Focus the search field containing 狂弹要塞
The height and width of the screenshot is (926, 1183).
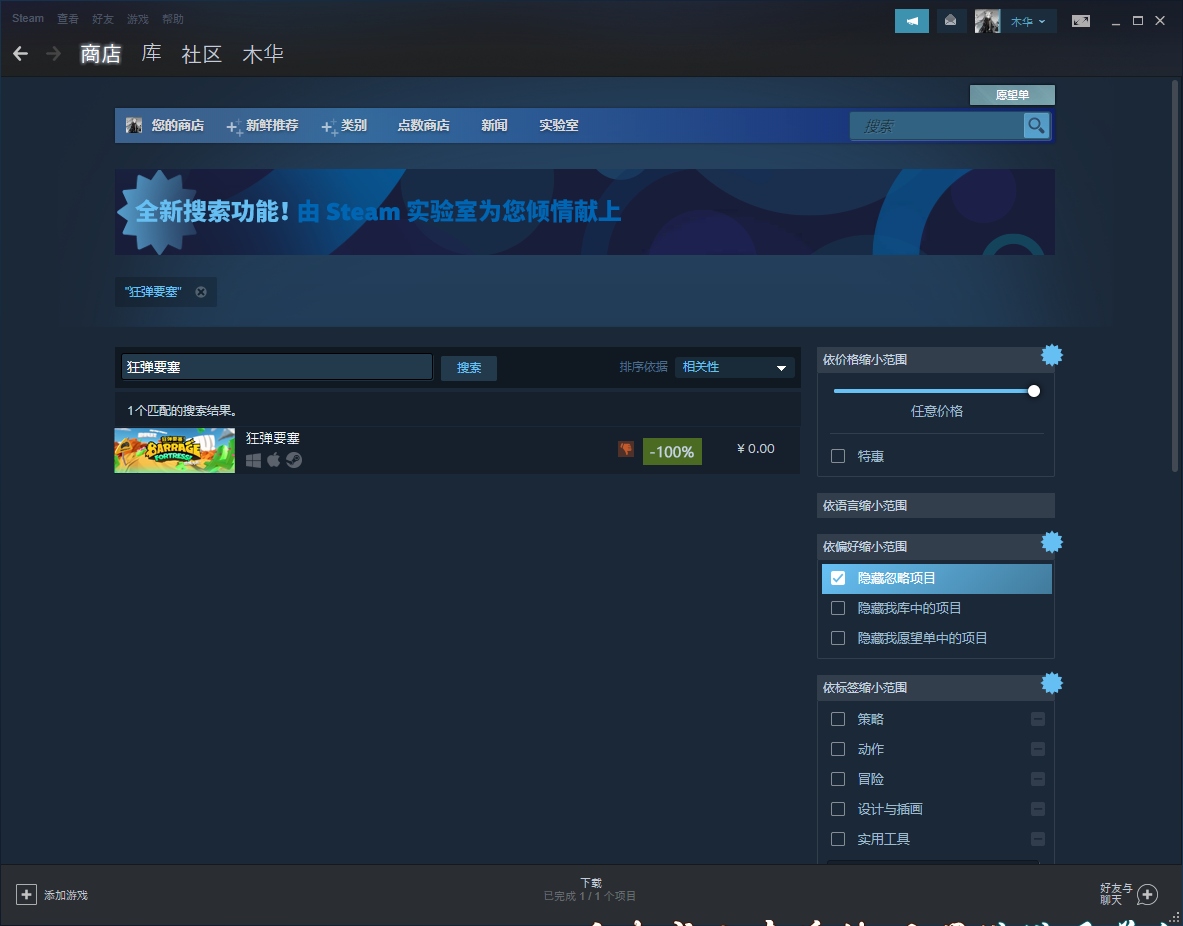[x=277, y=368]
